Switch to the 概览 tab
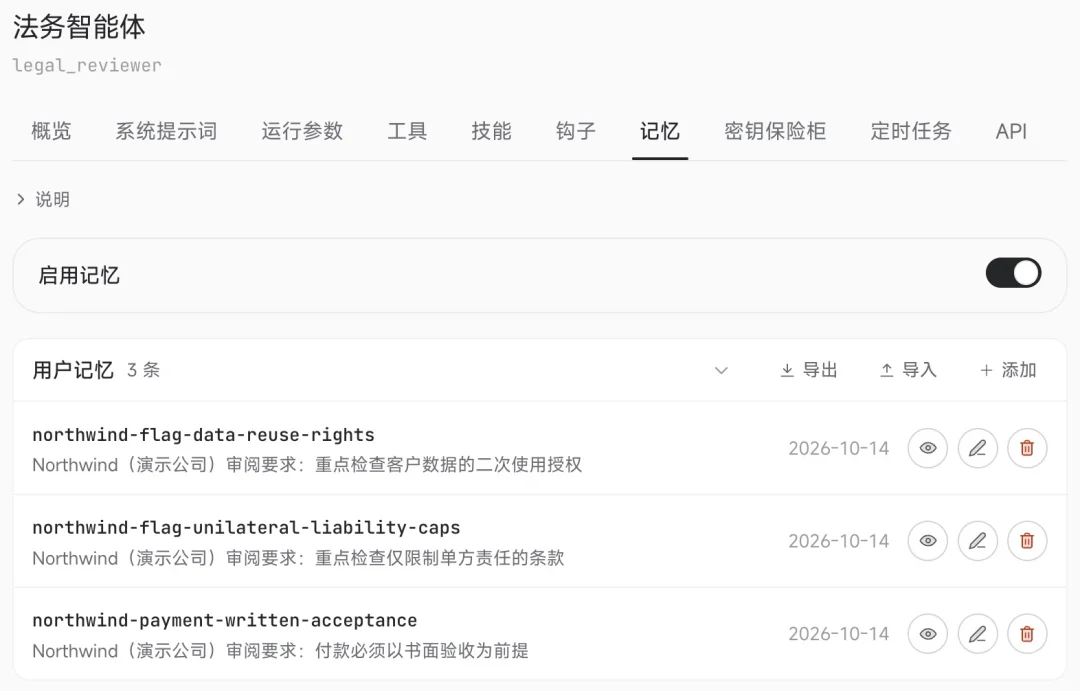Screen dimensions: 1080x691 pos(51,131)
